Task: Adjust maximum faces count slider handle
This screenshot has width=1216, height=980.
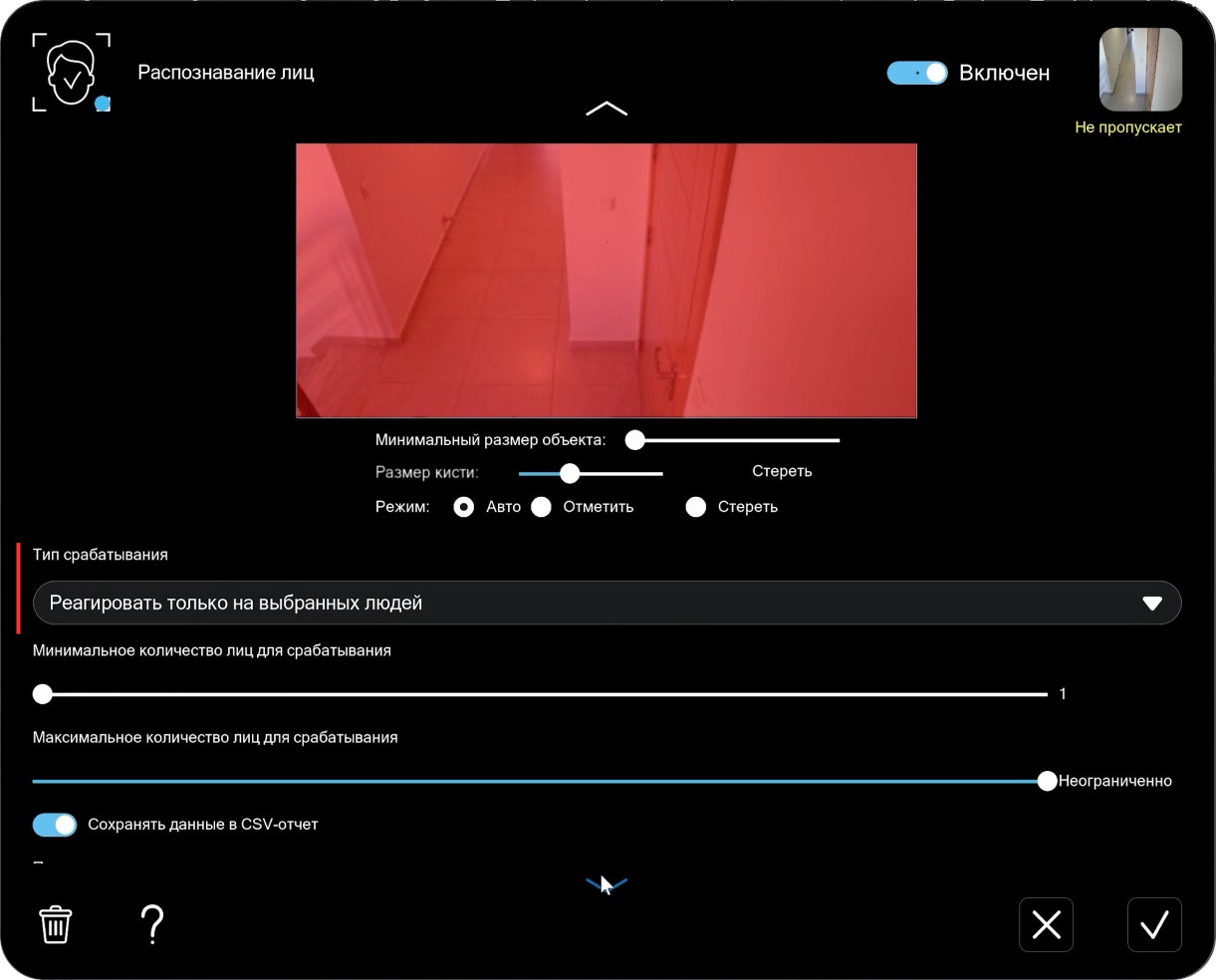Action: pyautogui.click(x=1047, y=782)
